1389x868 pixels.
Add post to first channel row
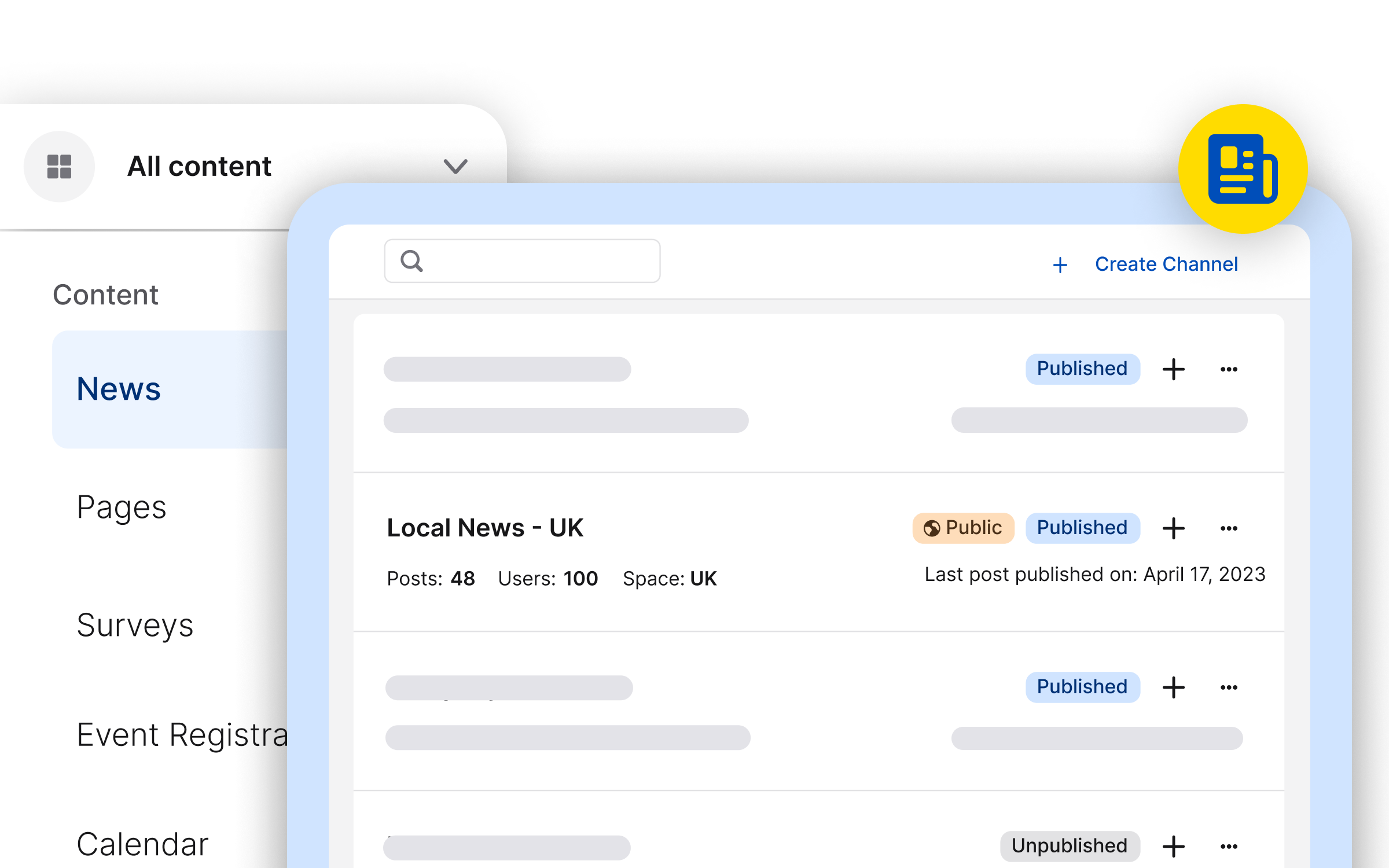pyautogui.click(x=1174, y=369)
